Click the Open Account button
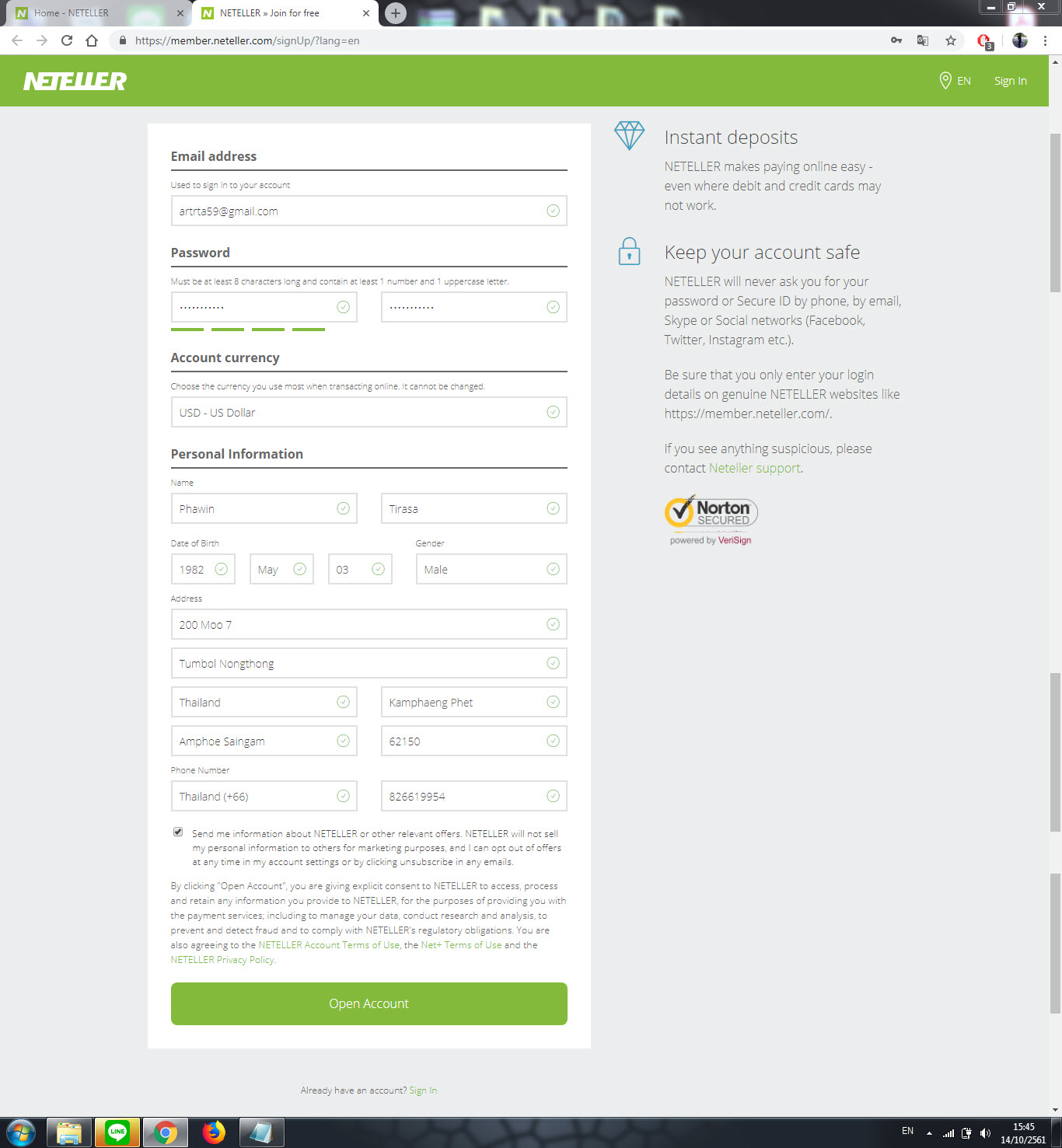Image resolution: width=1062 pixels, height=1148 pixels. (369, 1003)
